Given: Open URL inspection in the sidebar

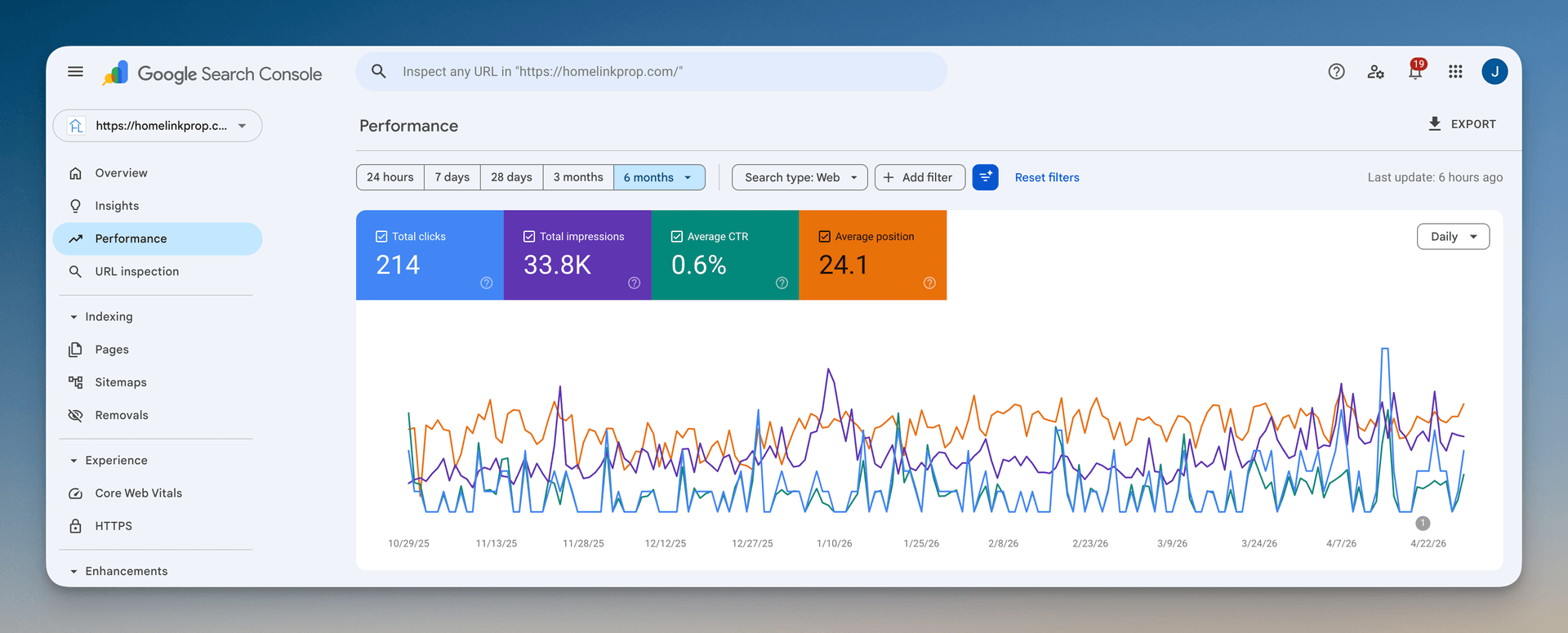Looking at the screenshot, I should coord(158,271).
